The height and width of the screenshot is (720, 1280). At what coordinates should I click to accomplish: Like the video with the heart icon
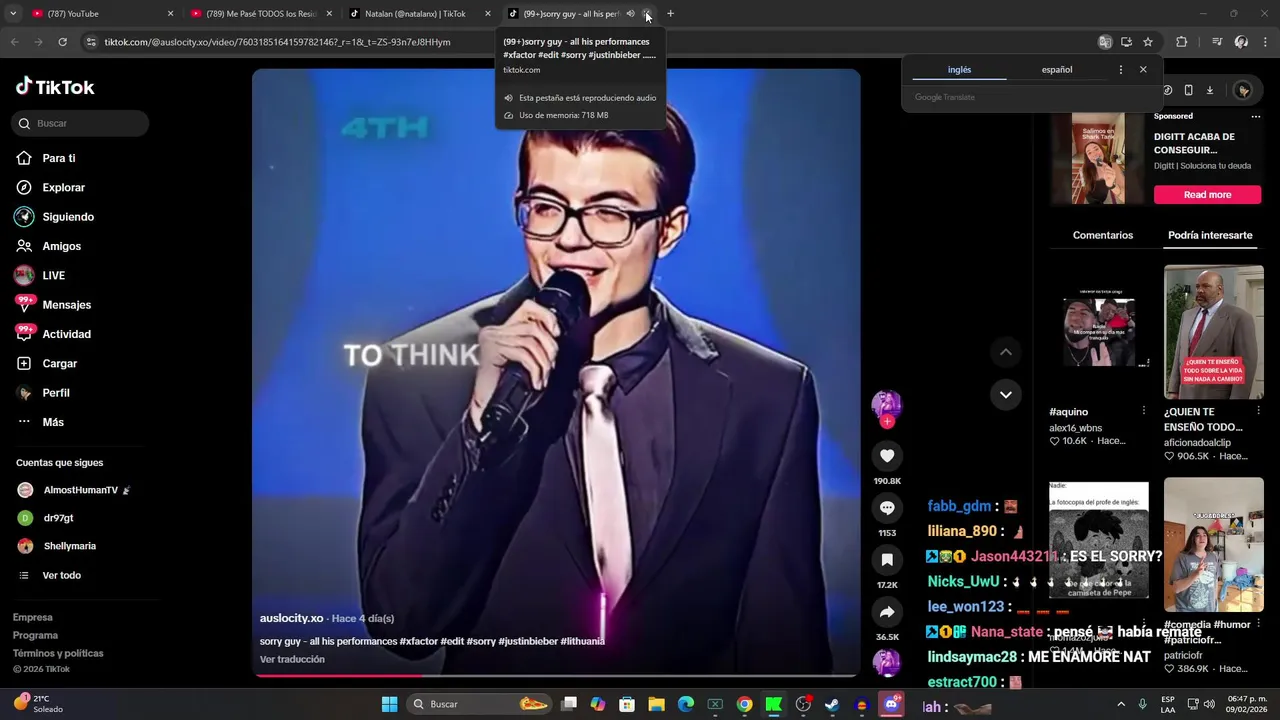coord(887,456)
